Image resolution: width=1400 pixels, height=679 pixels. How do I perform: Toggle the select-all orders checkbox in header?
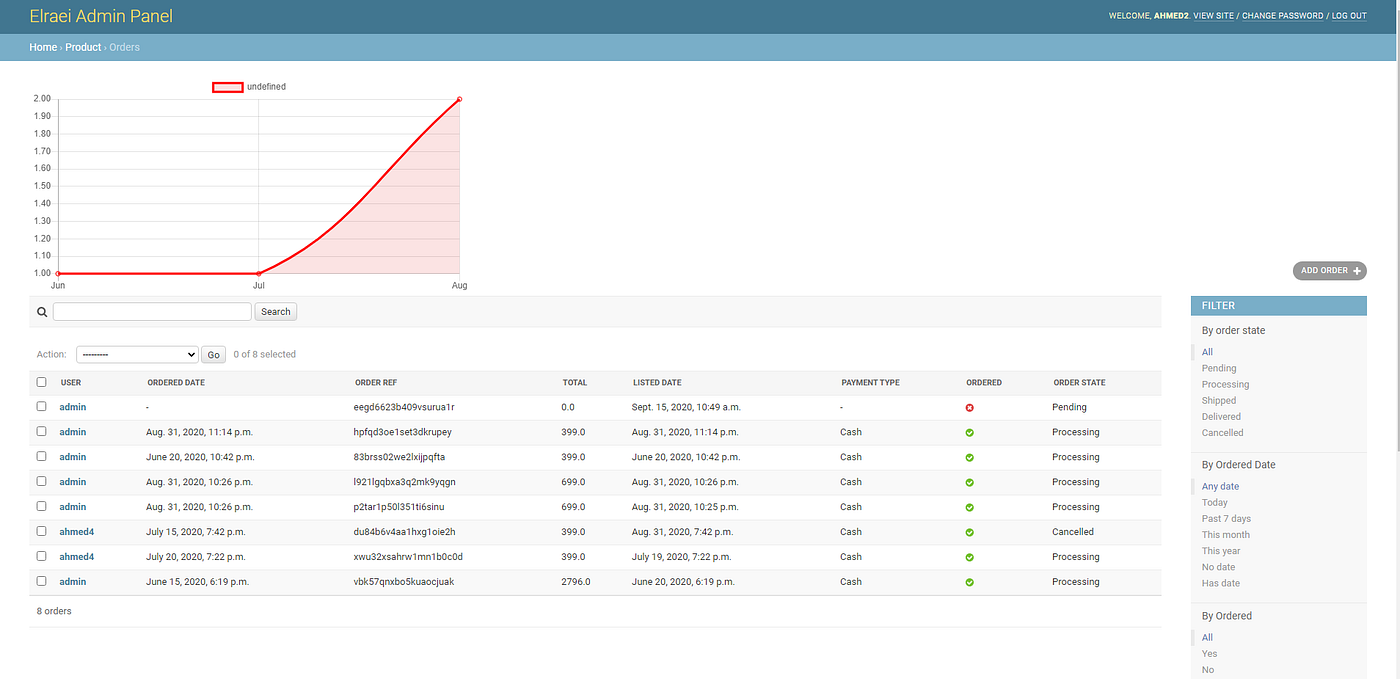pyautogui.click(x=42, y=382)
